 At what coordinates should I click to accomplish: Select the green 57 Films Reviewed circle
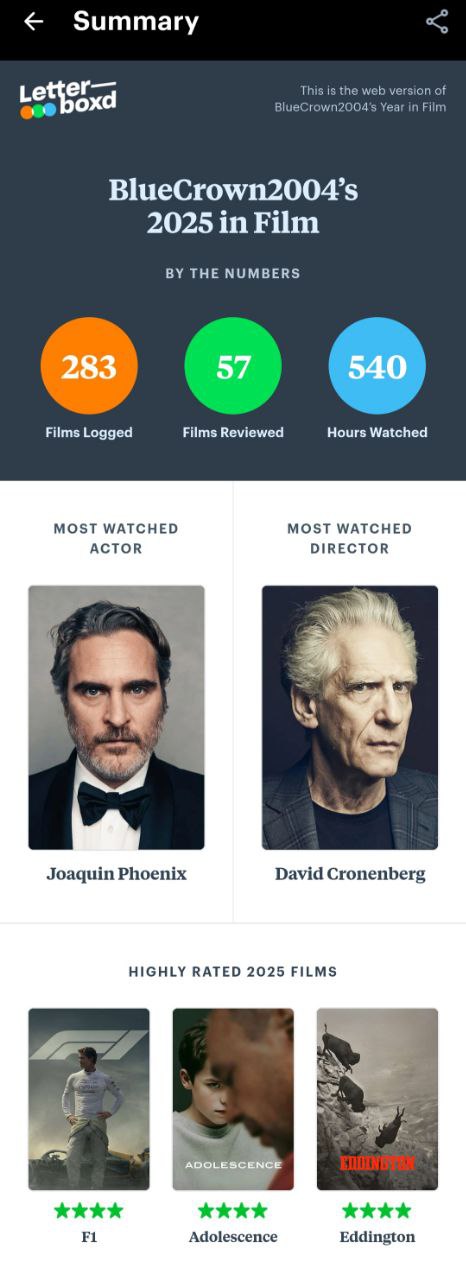[x=233, y=366]
